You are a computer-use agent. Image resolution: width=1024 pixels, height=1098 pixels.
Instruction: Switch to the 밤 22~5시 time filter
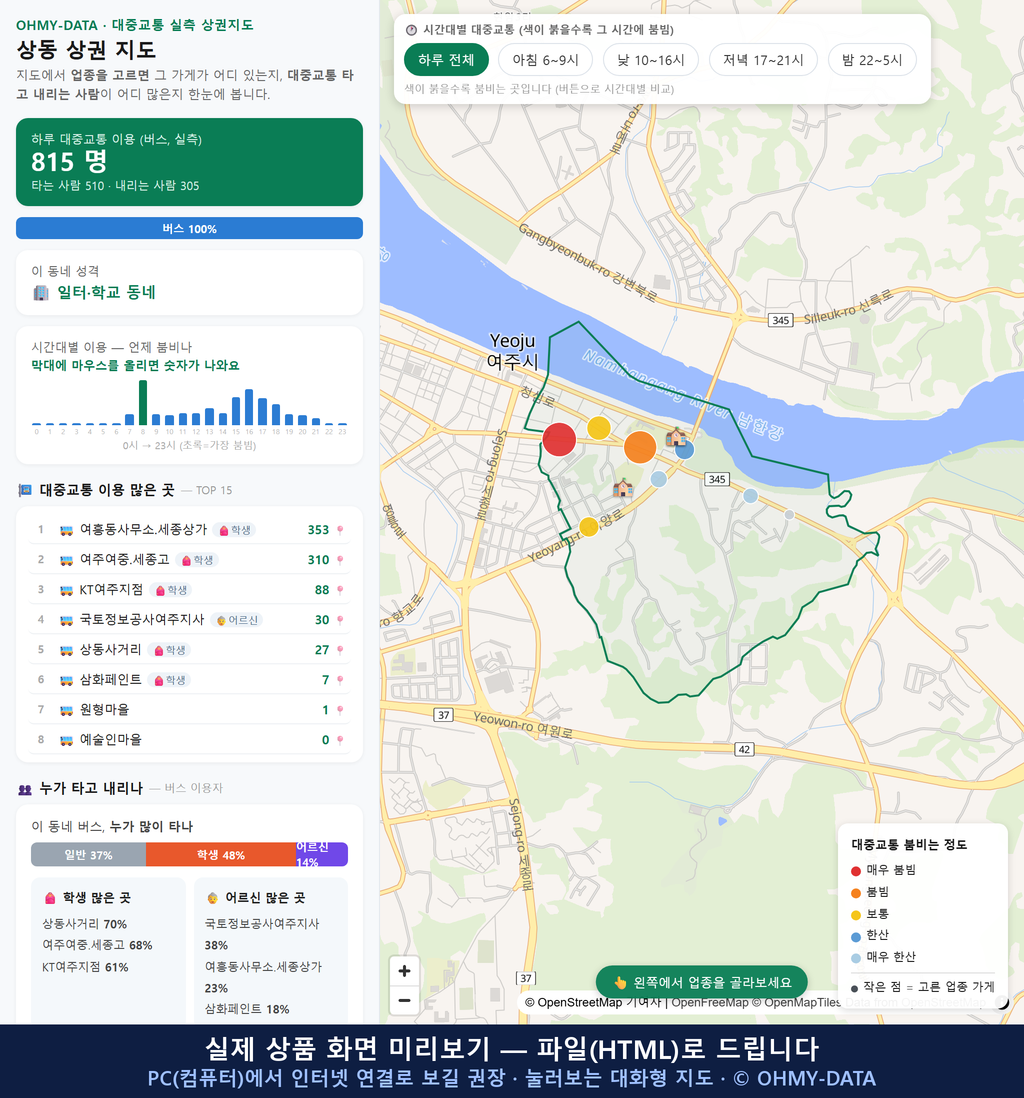(x=872, y=60)
